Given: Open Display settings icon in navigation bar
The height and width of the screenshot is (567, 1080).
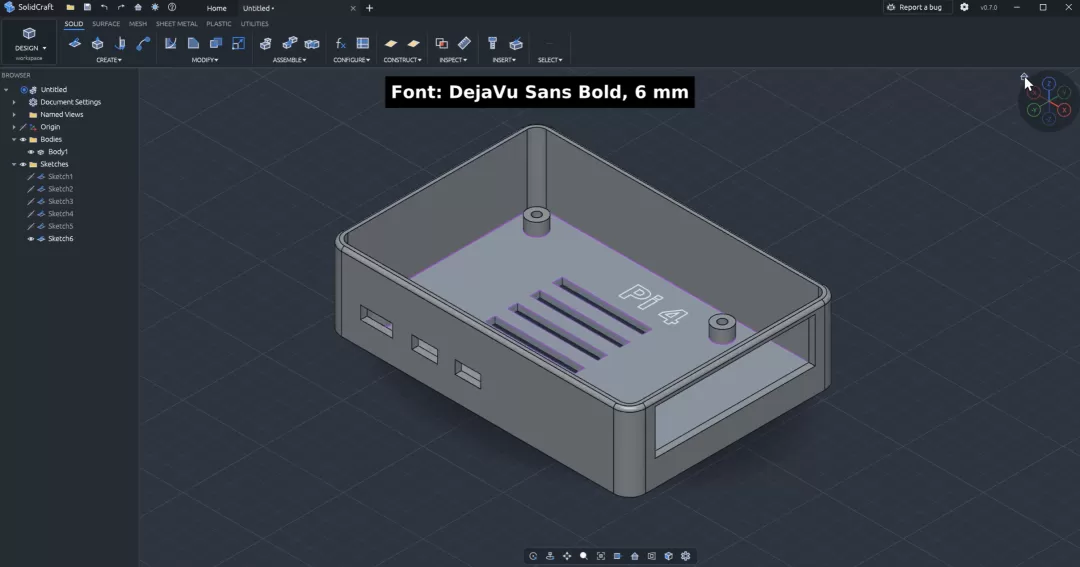Looking at the screenshot, I should (618, 556).
